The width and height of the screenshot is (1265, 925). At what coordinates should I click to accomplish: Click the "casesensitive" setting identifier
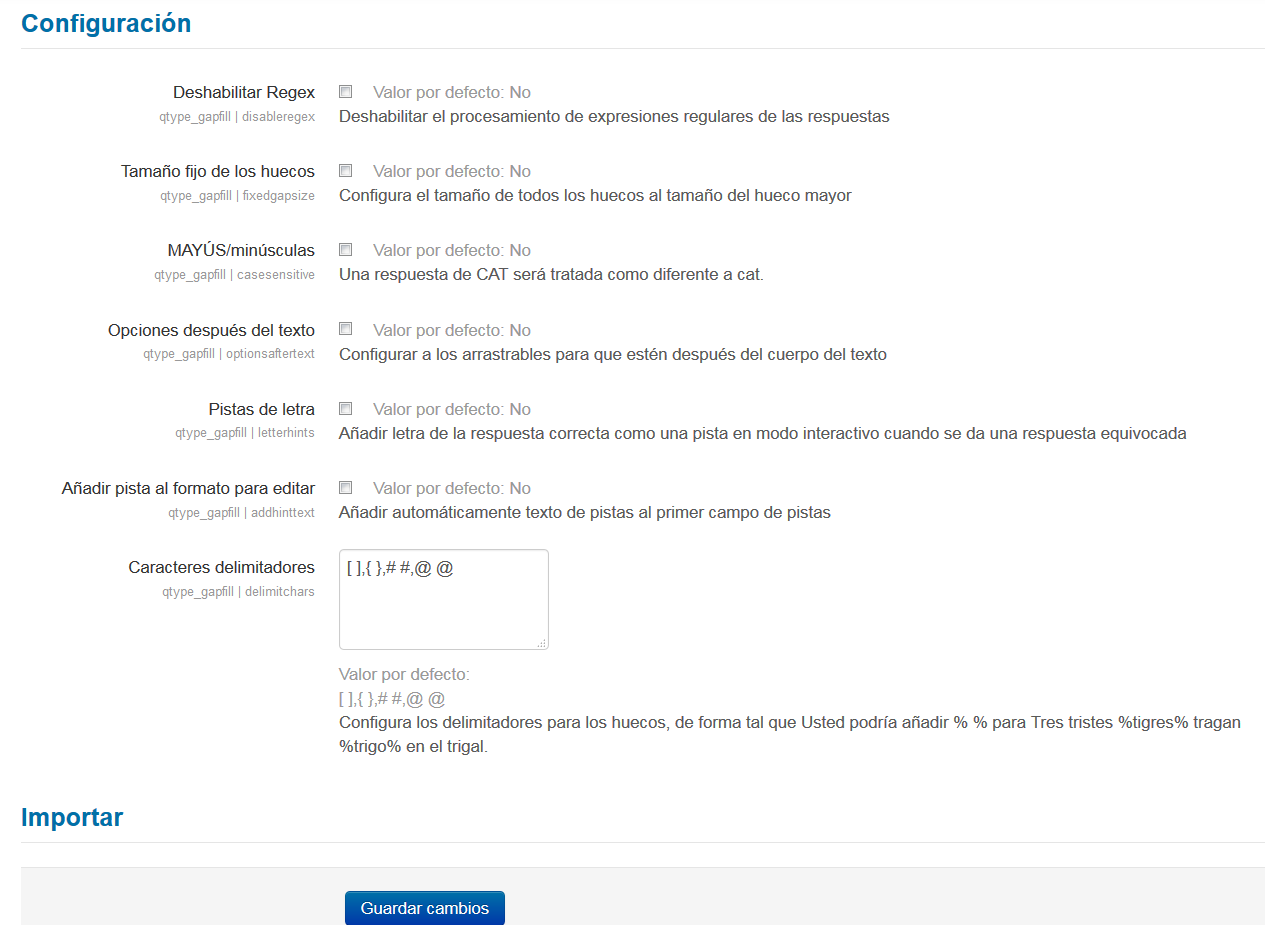pyautogui.click(x=237, y=274)
